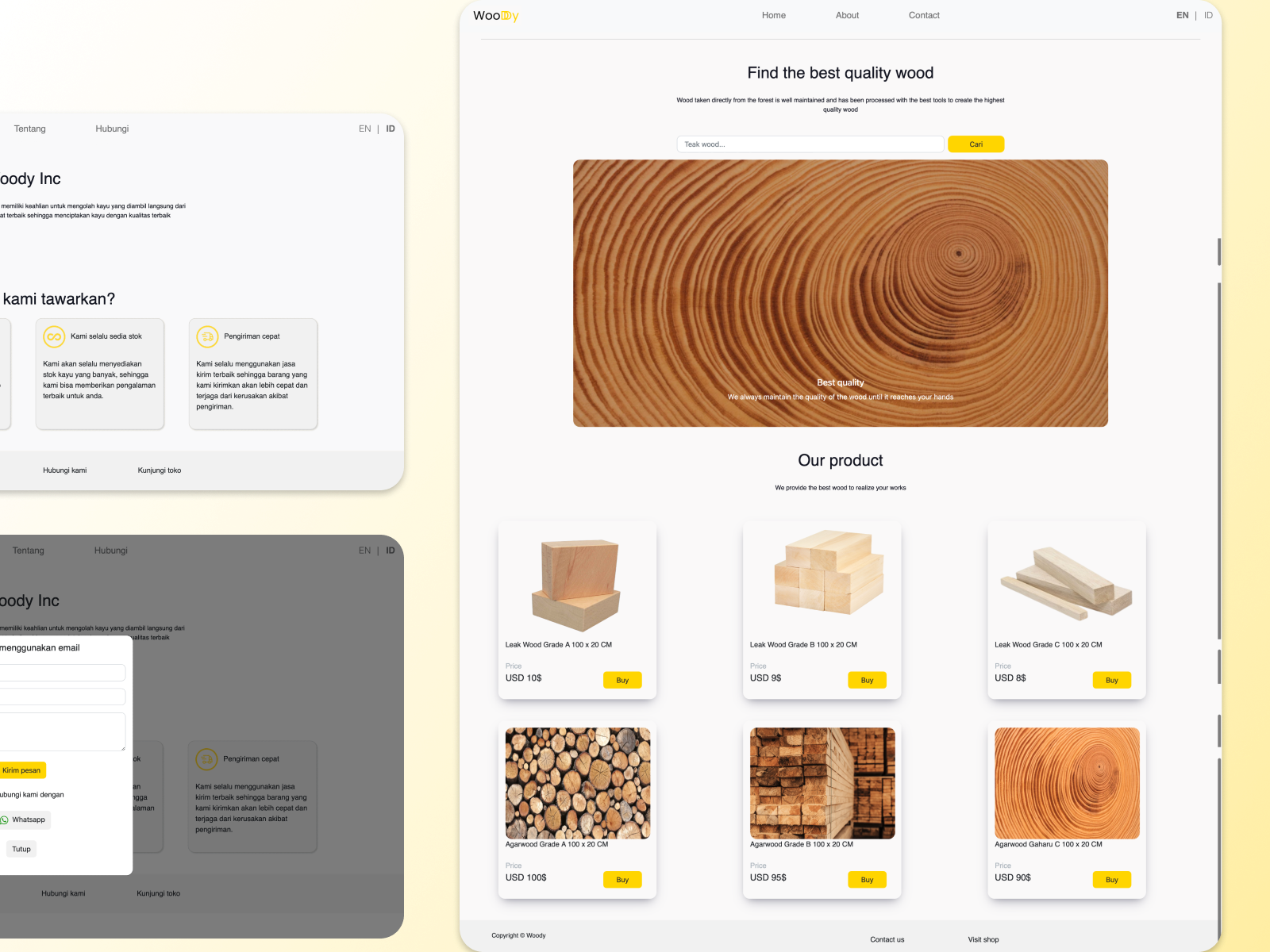
Task: Click the infinity stock icon
Action: (54, 336)
